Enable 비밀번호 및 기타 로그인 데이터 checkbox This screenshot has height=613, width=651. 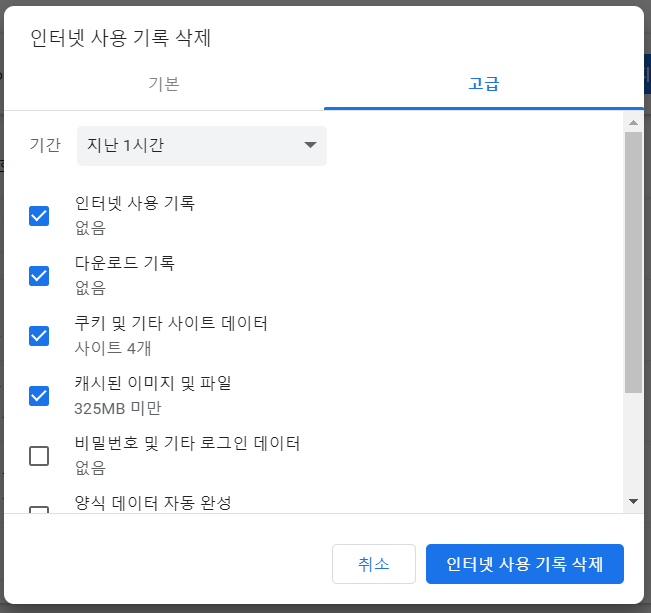(39, 456)
